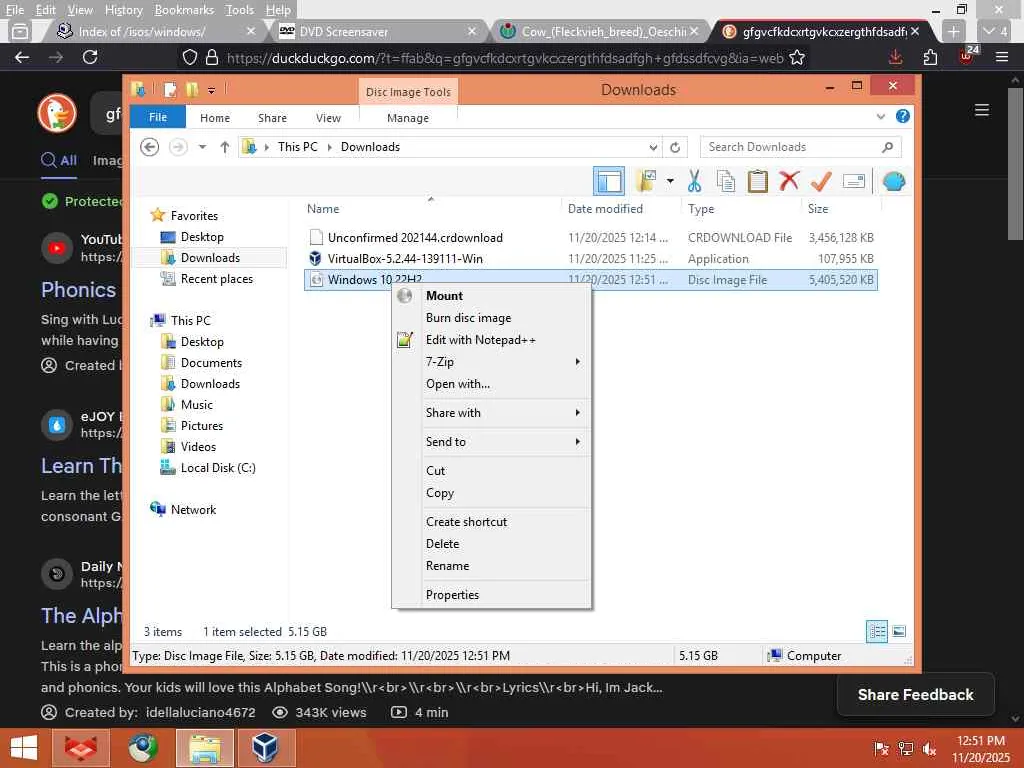Open browser Extensions puzzle icon
Viewport: 1024px width, 768px height.
[931, 57]
